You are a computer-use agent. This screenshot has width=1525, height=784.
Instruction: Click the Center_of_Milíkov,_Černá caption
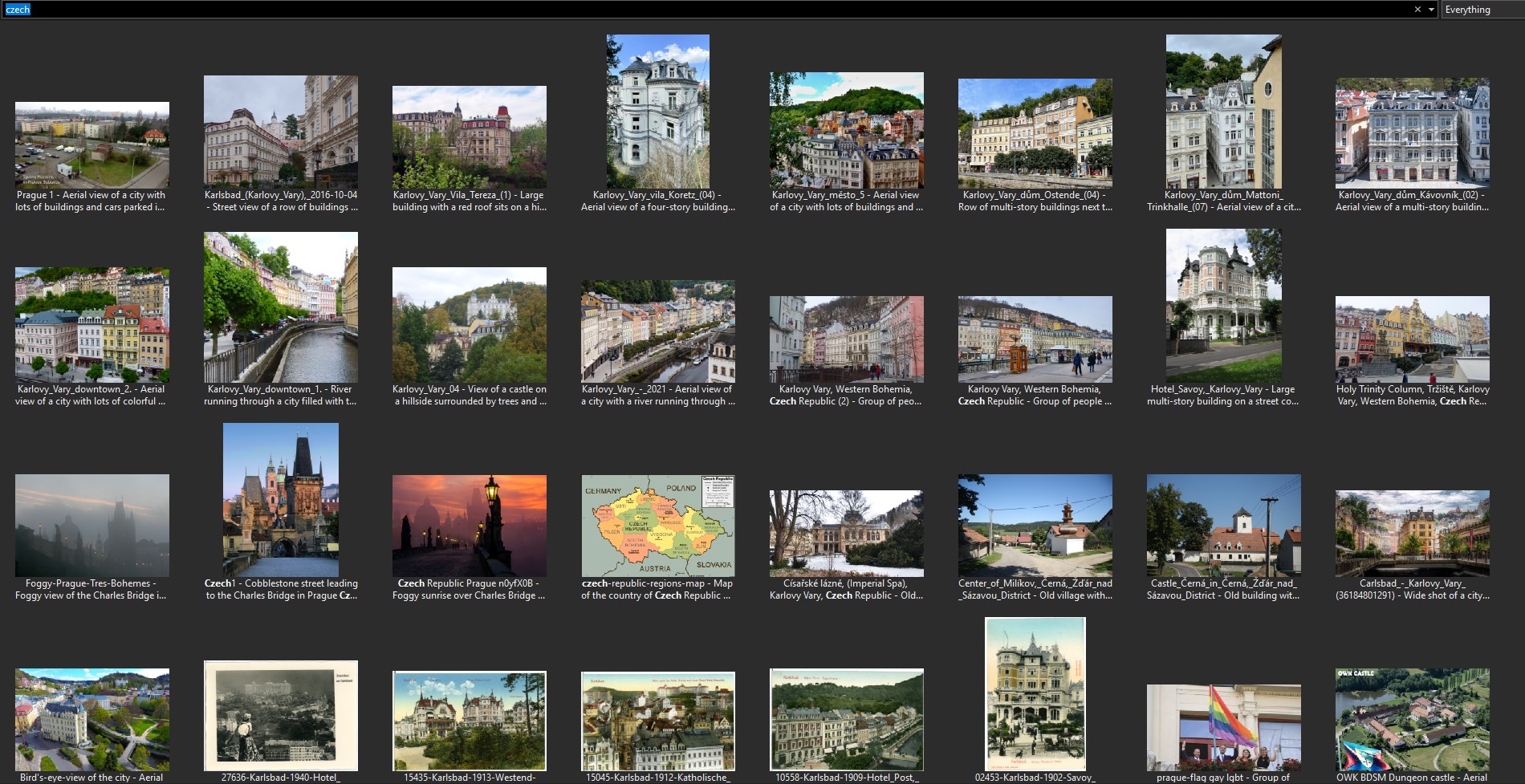click(x=1035, y=589)
